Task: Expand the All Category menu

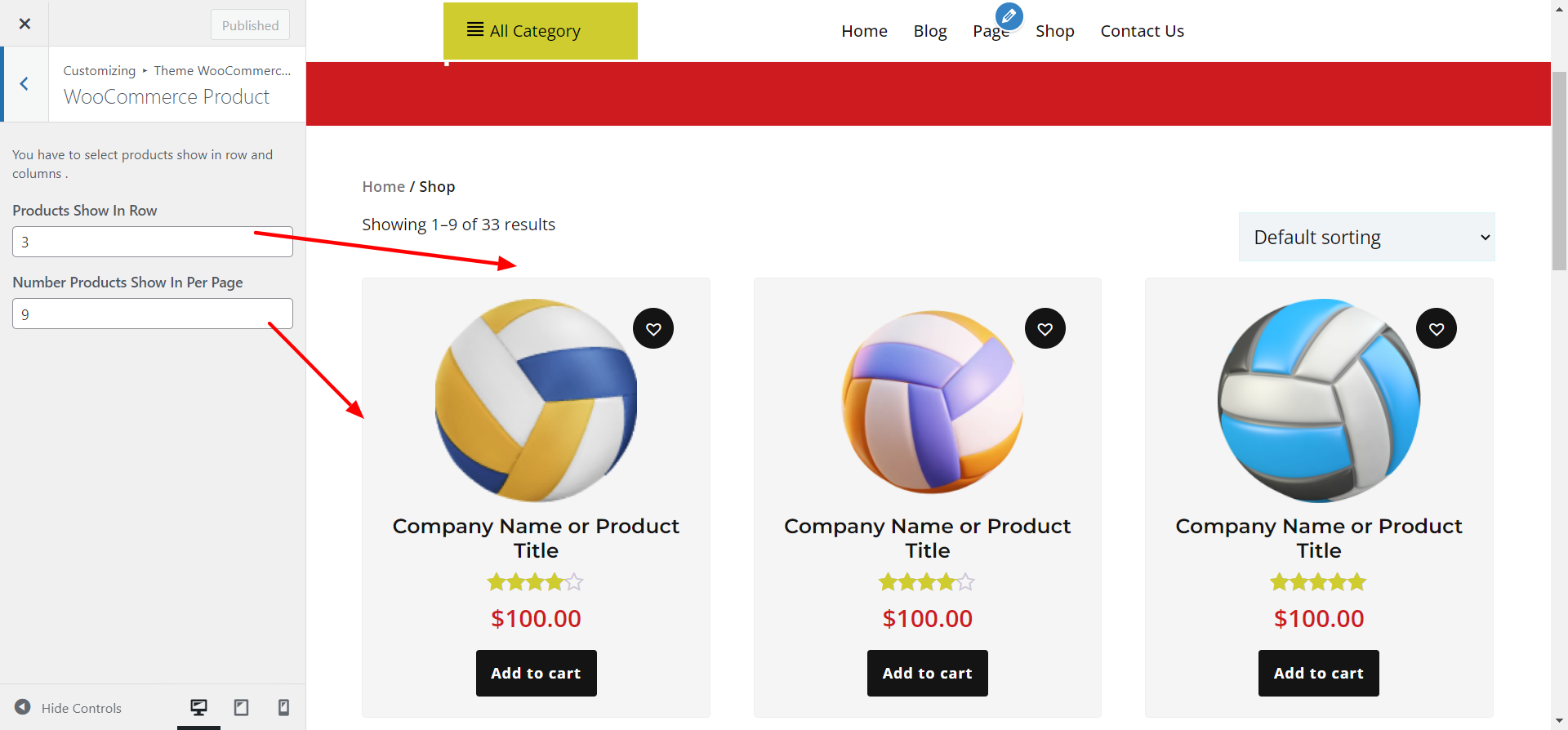Action: [540, 31]
